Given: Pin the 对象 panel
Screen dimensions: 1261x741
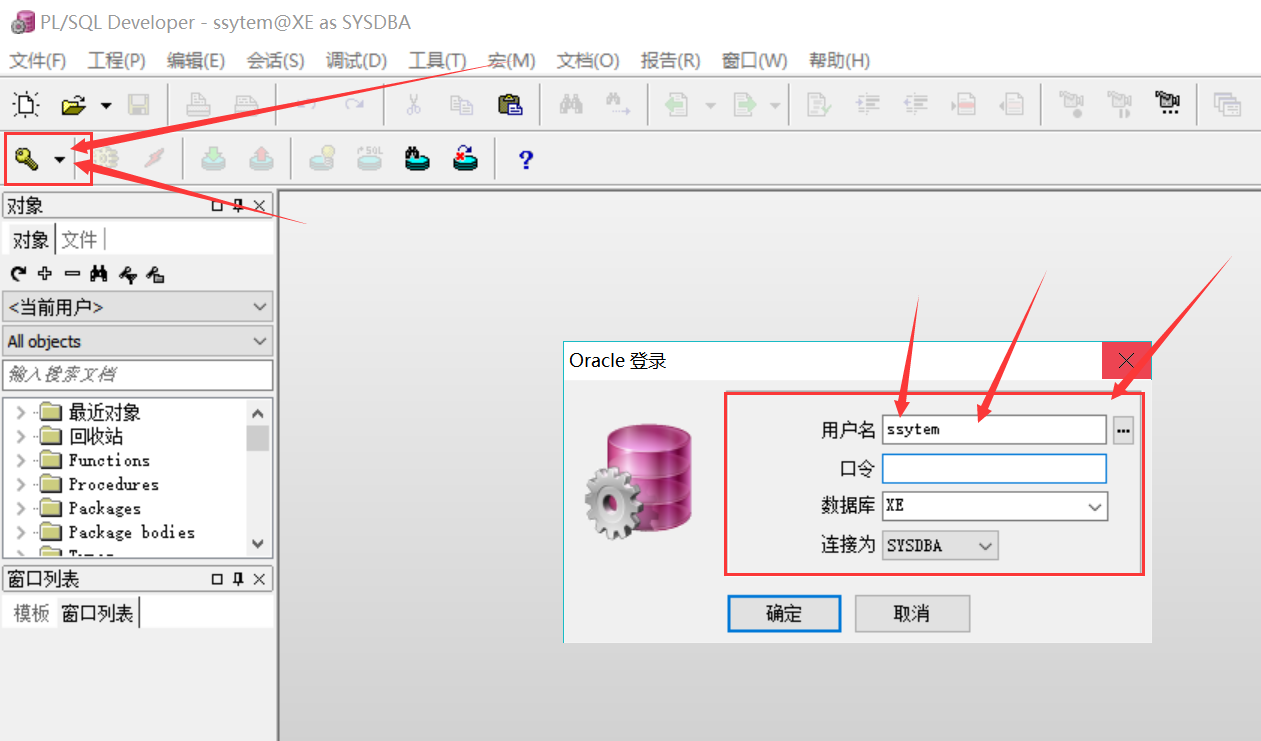Looking at the screenshot, I should point(238,206).
